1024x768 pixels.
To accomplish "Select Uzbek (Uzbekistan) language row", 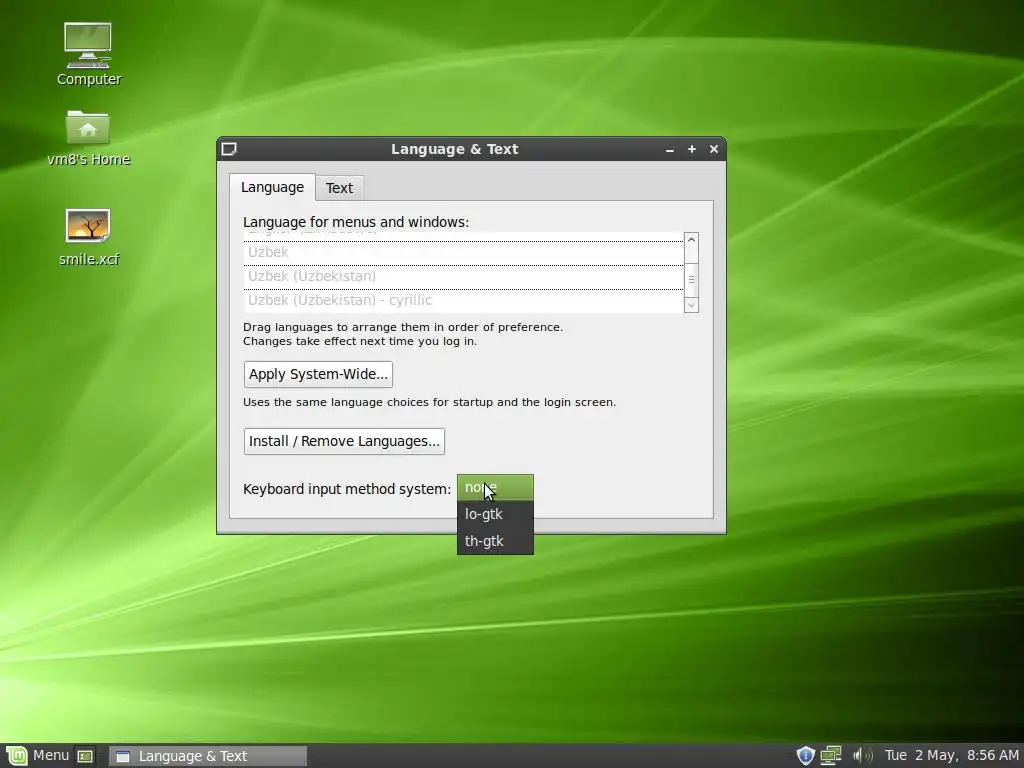I will click(x=463, y=277).
